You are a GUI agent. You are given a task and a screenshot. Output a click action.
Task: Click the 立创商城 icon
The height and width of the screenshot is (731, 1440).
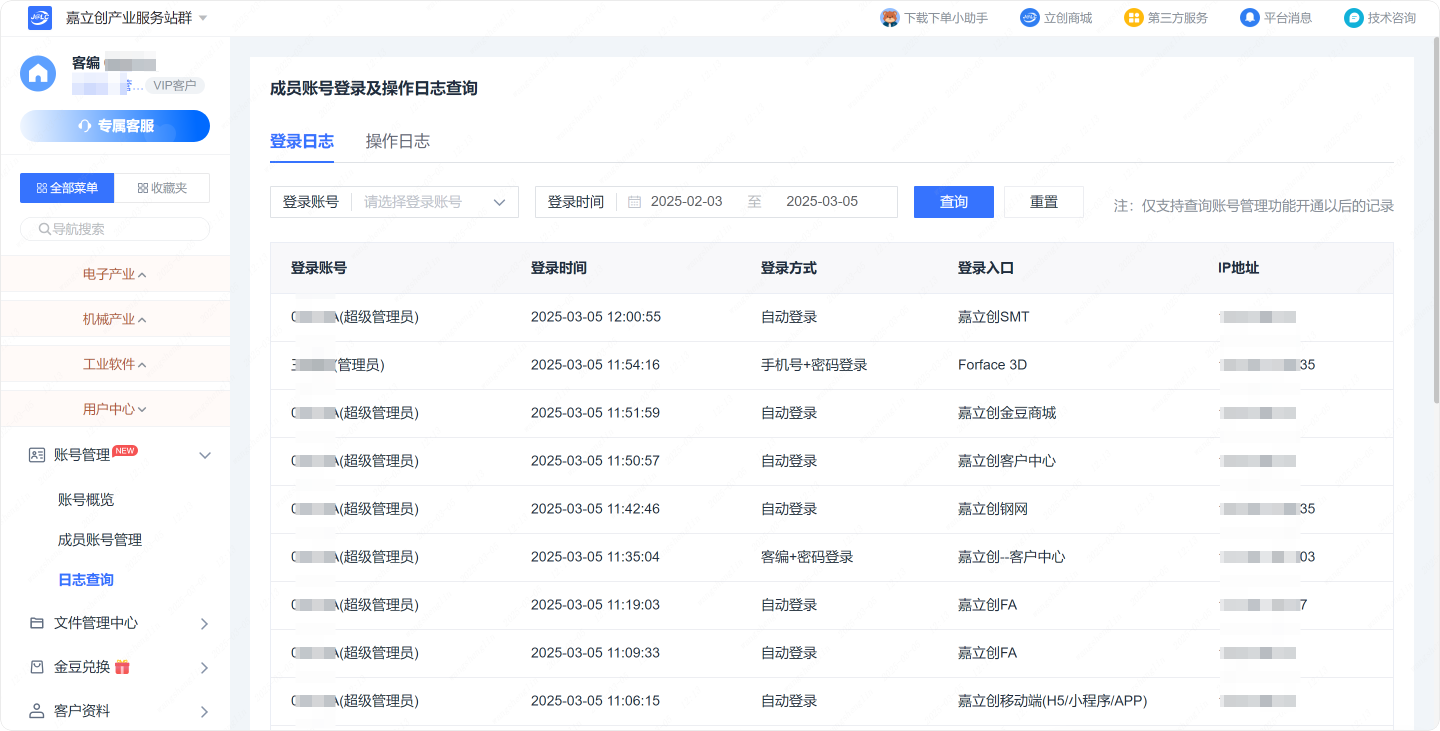coord(1030,18)
